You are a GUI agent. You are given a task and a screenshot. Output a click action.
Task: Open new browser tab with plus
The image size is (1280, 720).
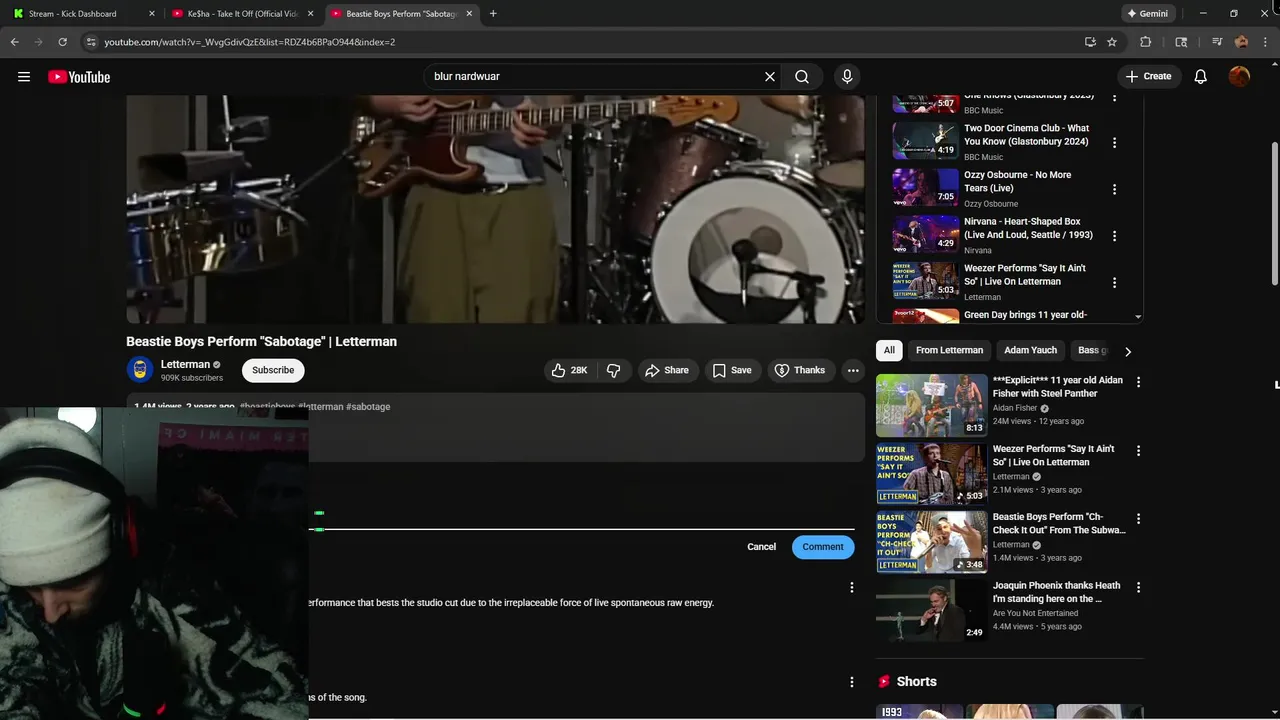coord(493,13)
